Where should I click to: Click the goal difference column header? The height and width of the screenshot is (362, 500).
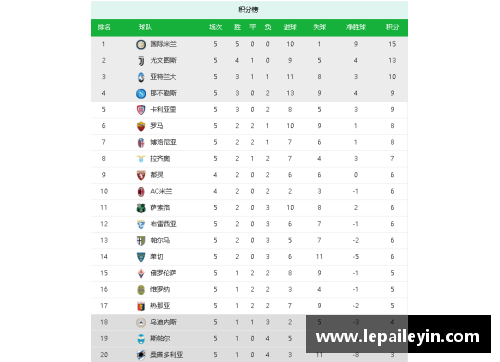(x=356, y=27)
